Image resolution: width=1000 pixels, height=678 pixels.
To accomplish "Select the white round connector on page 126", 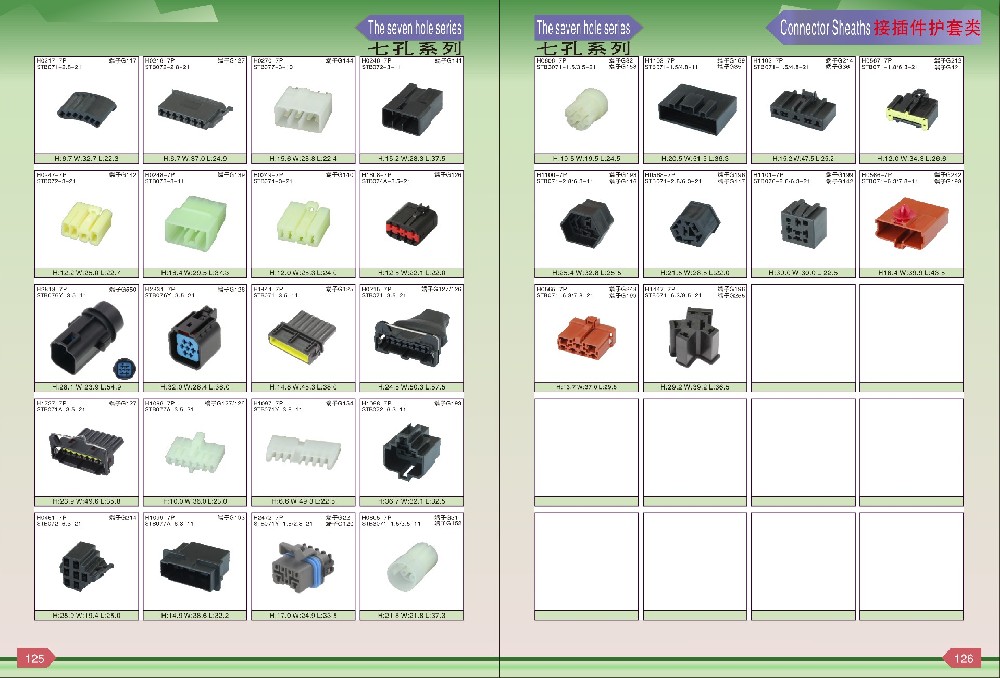I will click(x=586, y=108).
